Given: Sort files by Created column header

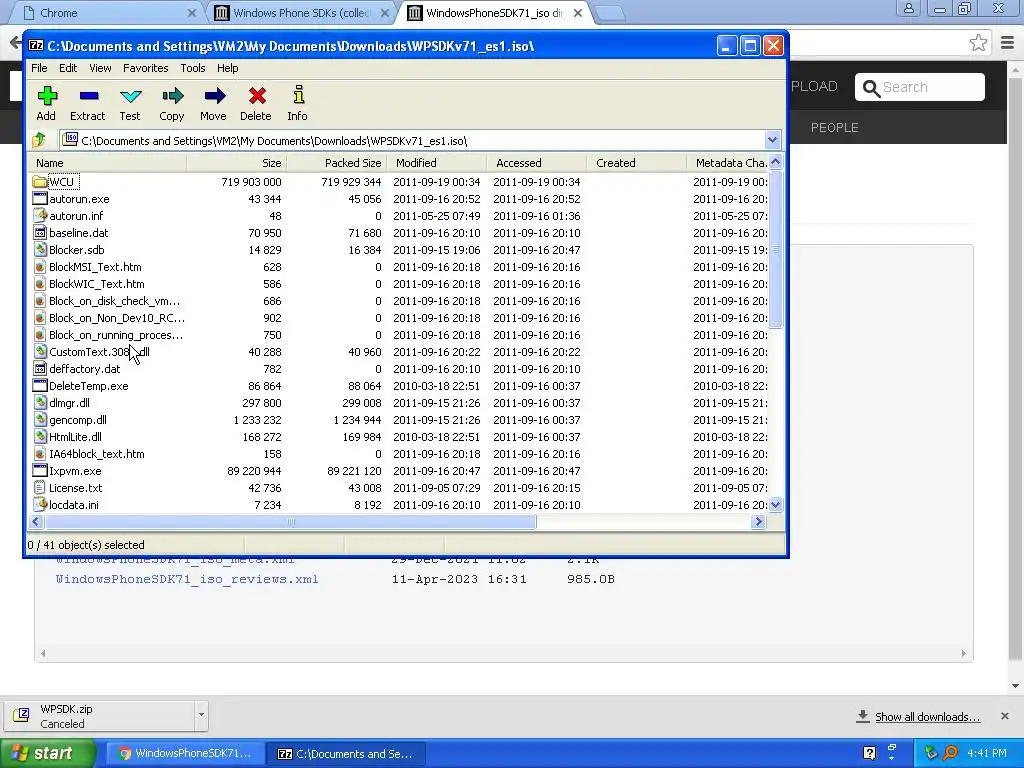Looking at the screenshot, I should (x=636, y=163).
